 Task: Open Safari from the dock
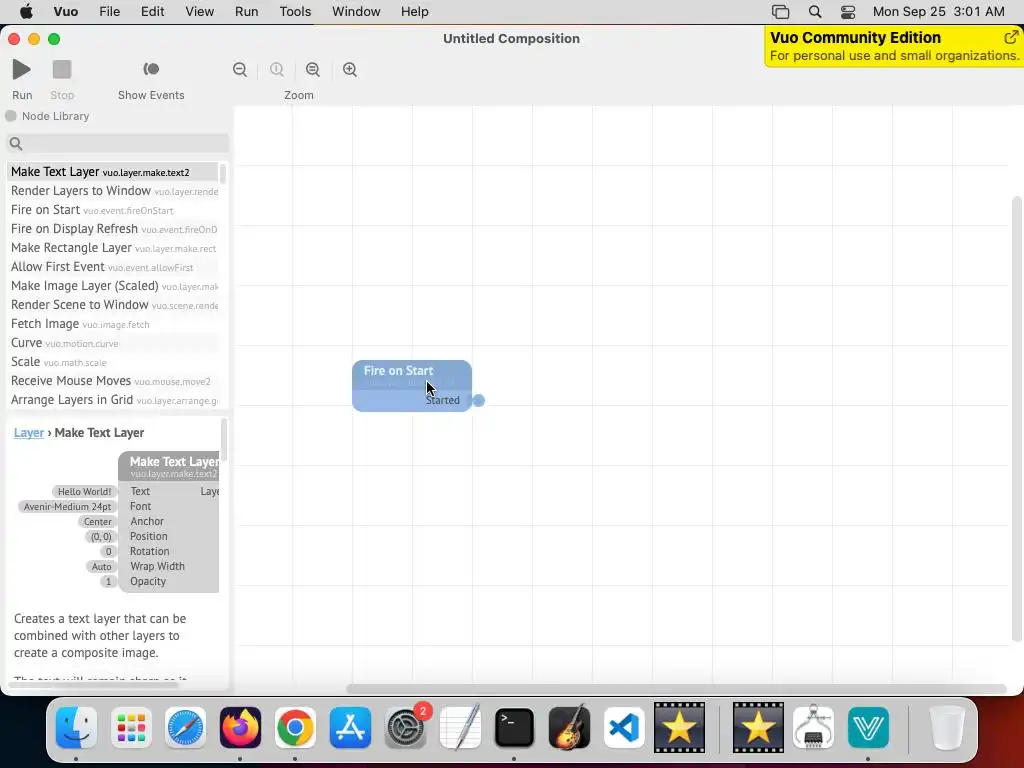click(185, 727)
